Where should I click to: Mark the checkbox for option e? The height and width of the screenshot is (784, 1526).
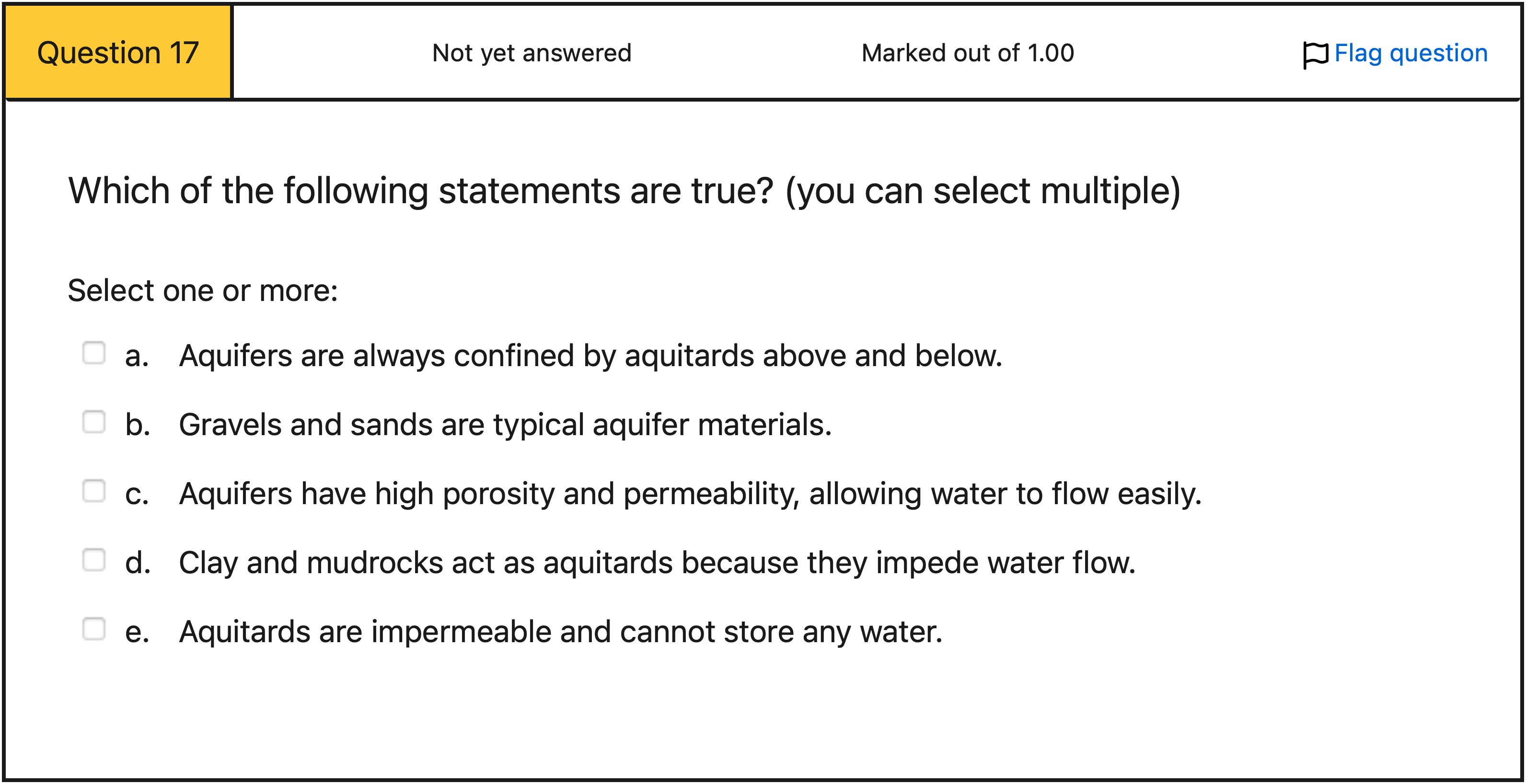[93, 629]
